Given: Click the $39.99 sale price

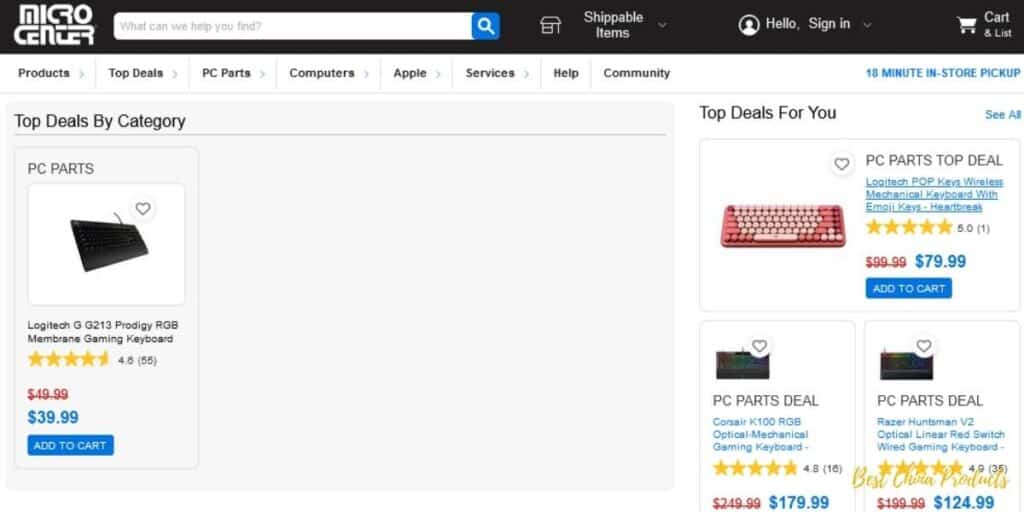Looking at the screenshot, I should [x=53, y=417].
